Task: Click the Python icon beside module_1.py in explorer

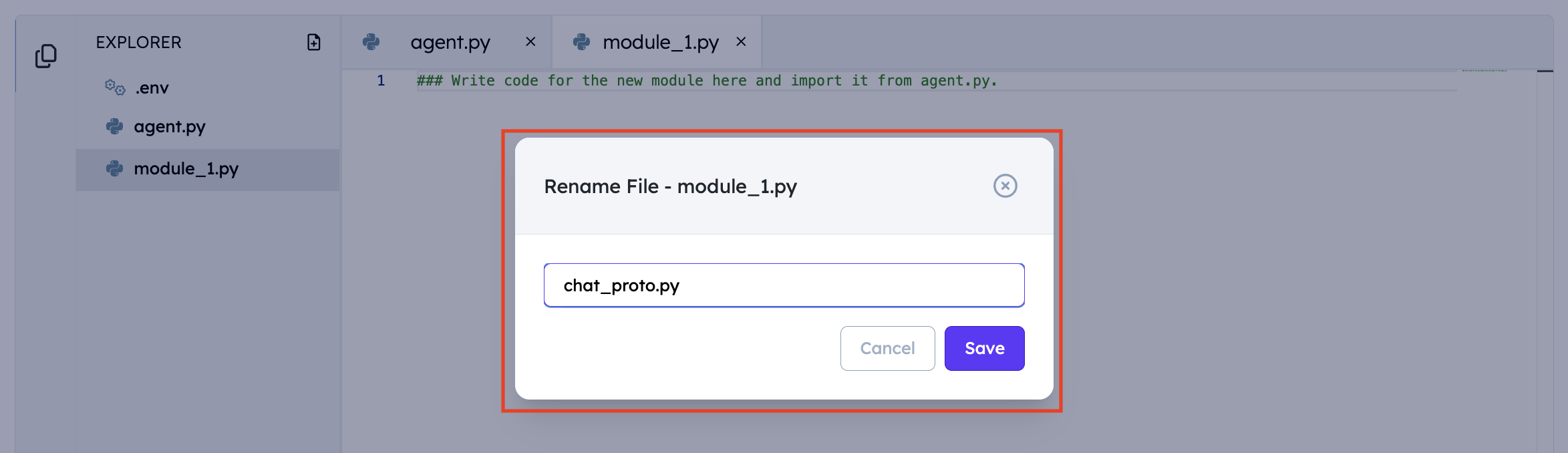Action: tap(115, 168)
